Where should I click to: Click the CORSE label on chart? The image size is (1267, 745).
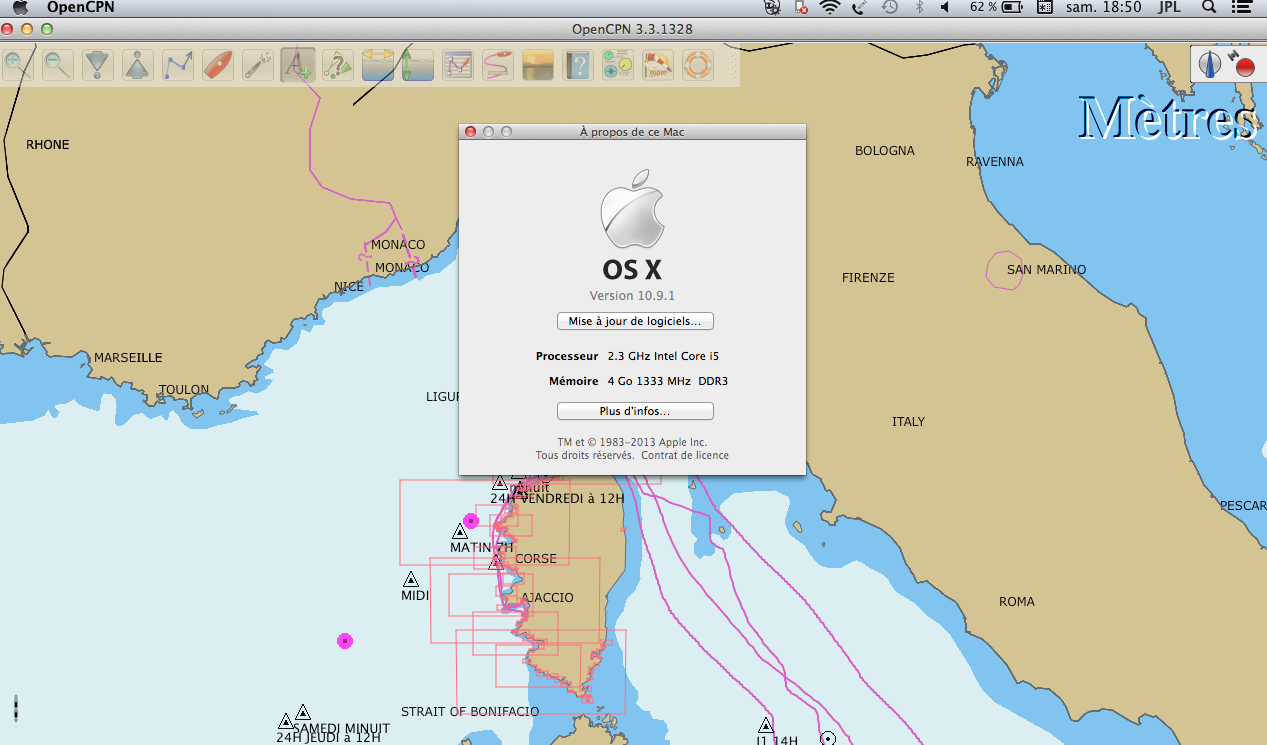coord(536,559)
